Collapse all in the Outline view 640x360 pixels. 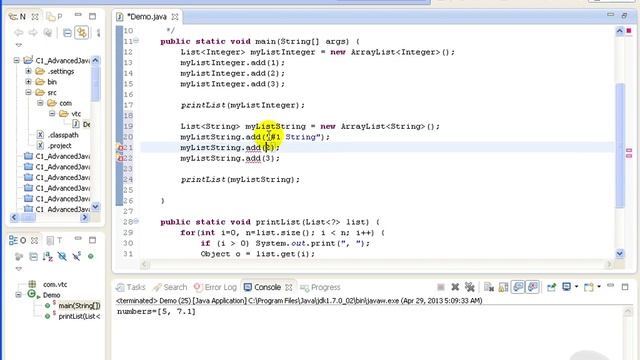[33, 256]
